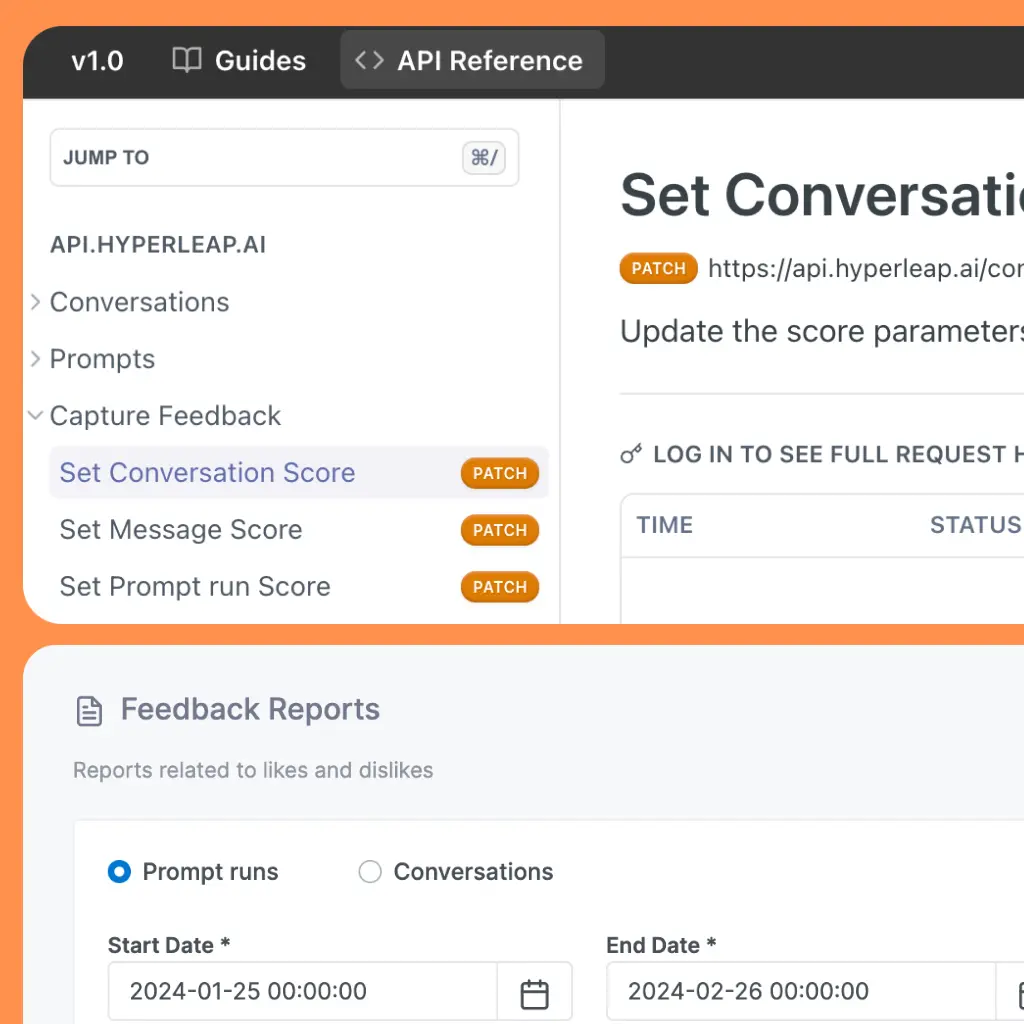The image size is (1024, 1024).
Task: Click the Guides book icon
Action: pos(187,60)
